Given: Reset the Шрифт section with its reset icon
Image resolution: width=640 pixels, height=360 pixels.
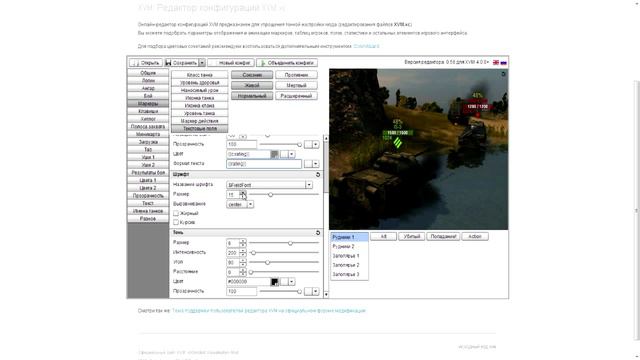Looking at the screenshot, I should click(318, 175).
